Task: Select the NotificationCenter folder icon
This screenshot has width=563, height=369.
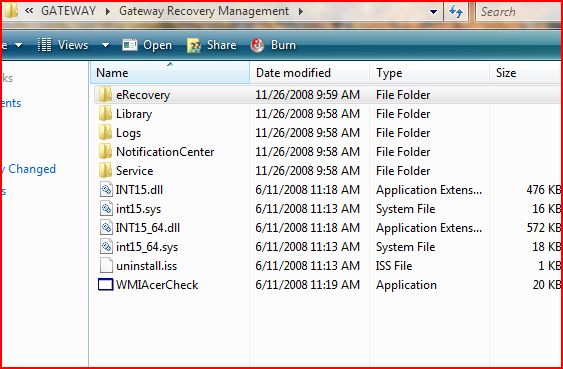Action: coord(105,152)
